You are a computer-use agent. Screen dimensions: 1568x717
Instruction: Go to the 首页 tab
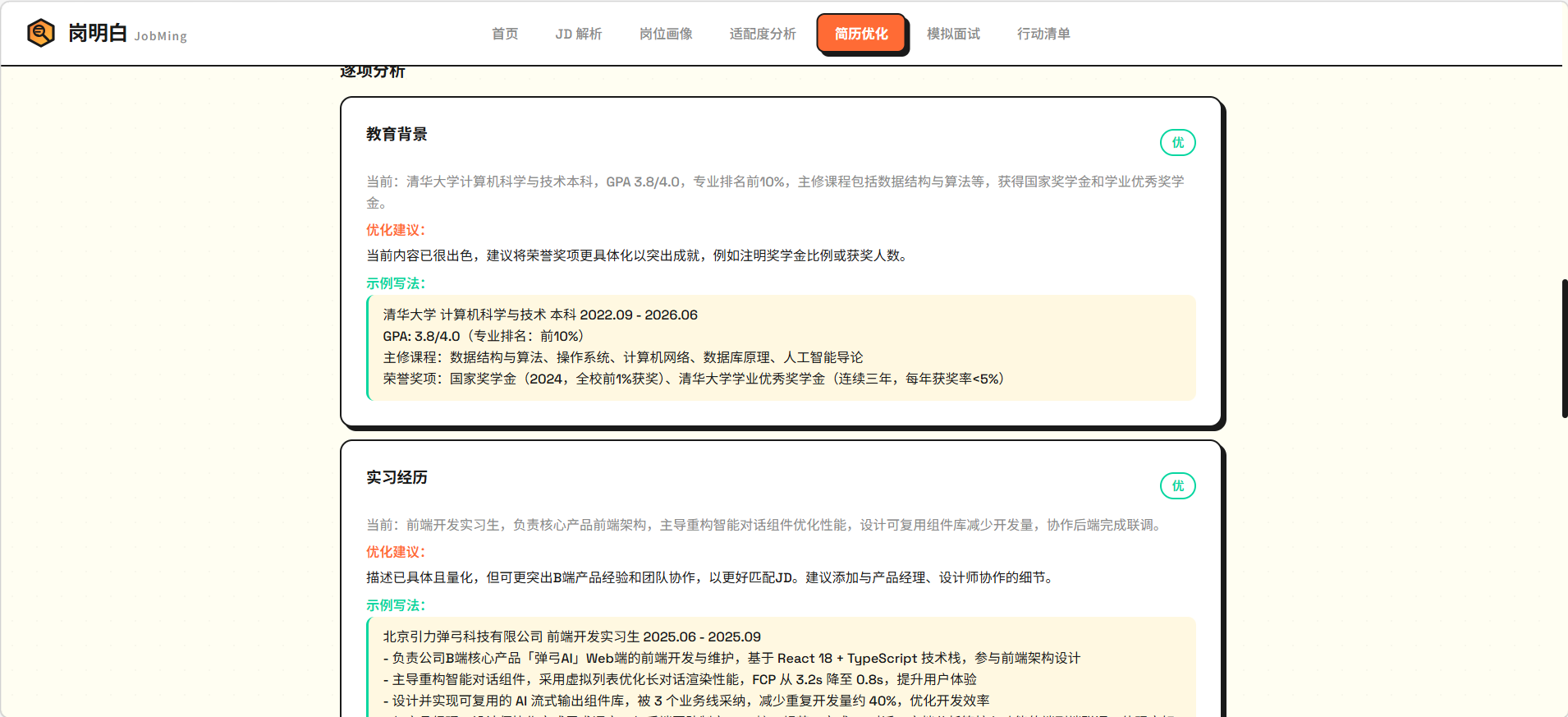[x=504, y=34]
